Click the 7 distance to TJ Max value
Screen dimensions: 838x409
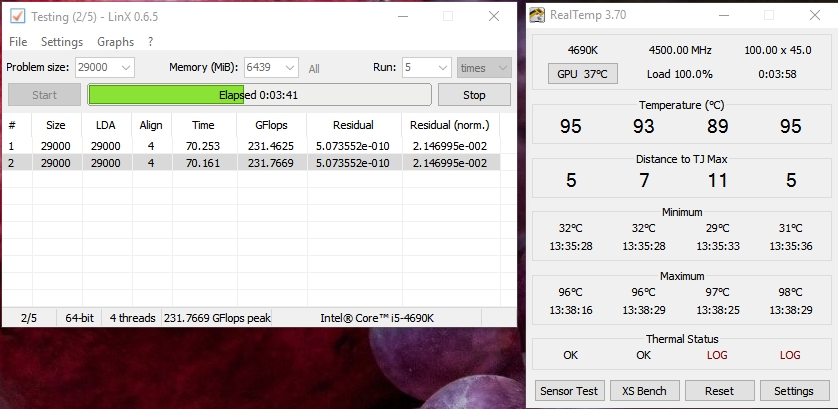coord(644,180)
